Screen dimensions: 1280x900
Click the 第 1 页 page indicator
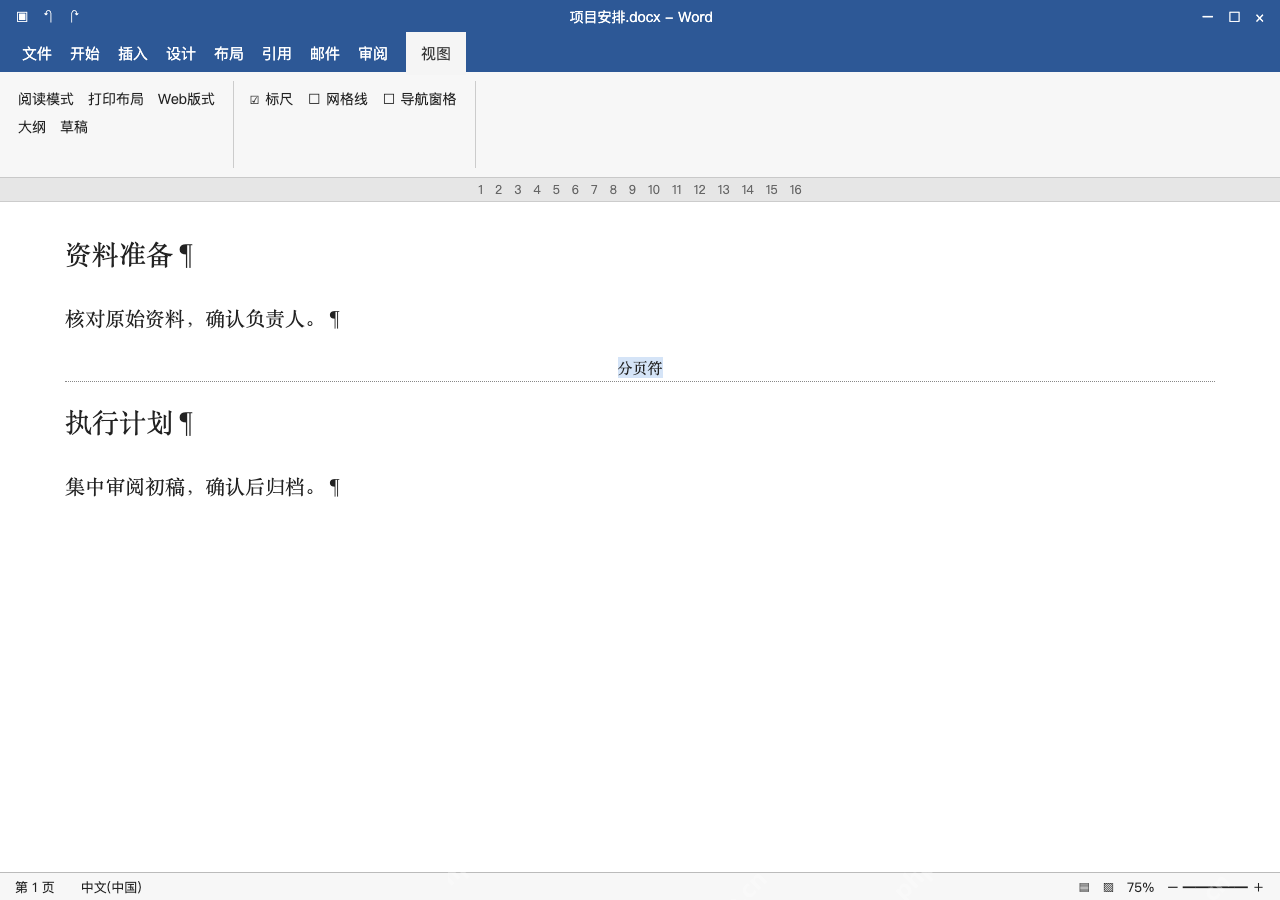tap(35, 887)
